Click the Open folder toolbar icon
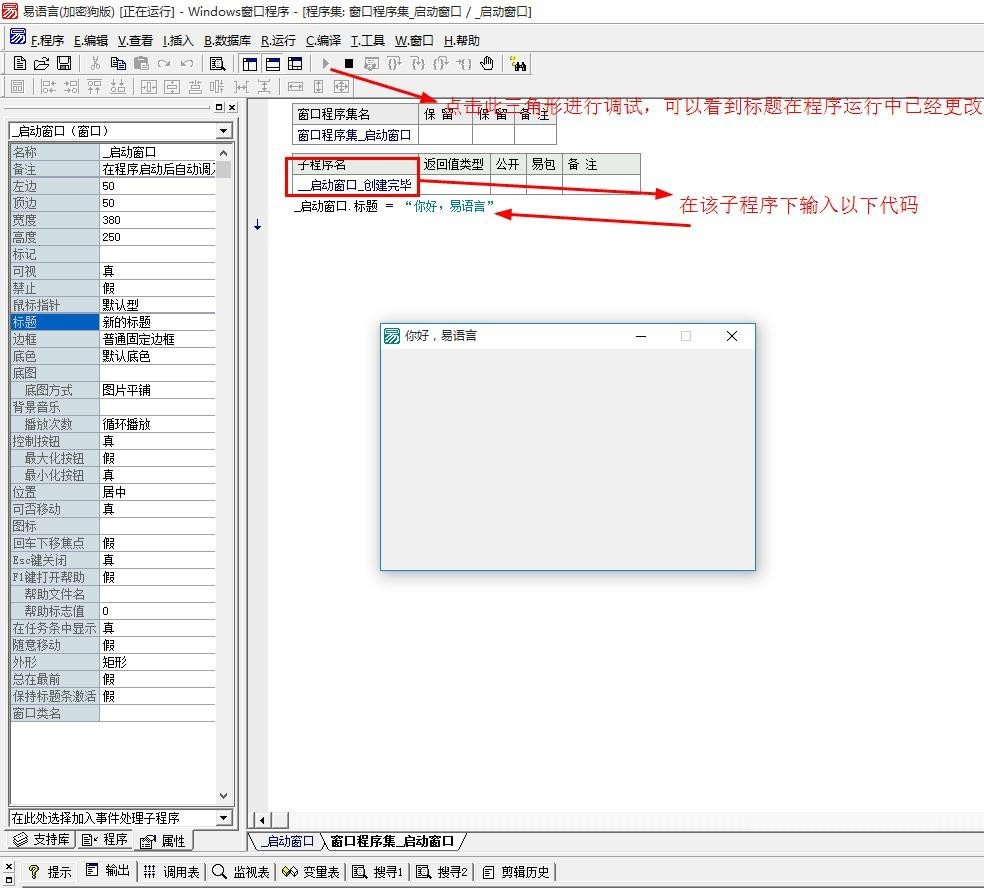Image resolution: width=984 pixels, height=888 pixels. click(x=41, y=63)
